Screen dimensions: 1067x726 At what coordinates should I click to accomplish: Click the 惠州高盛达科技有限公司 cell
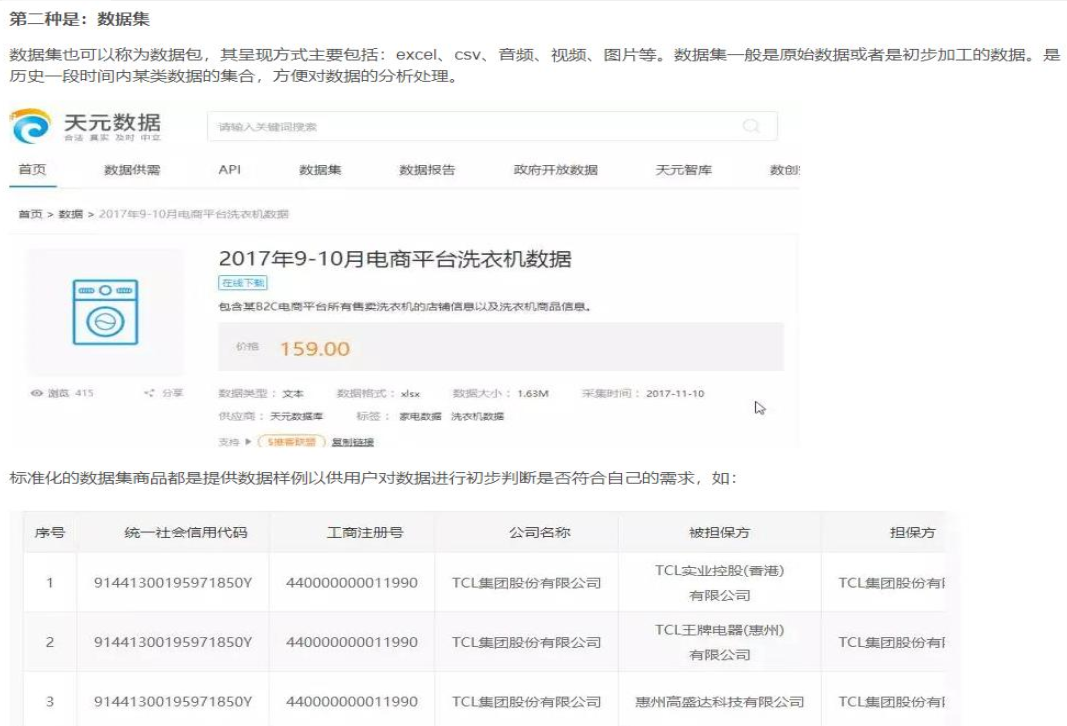click(x=719, y=702)
